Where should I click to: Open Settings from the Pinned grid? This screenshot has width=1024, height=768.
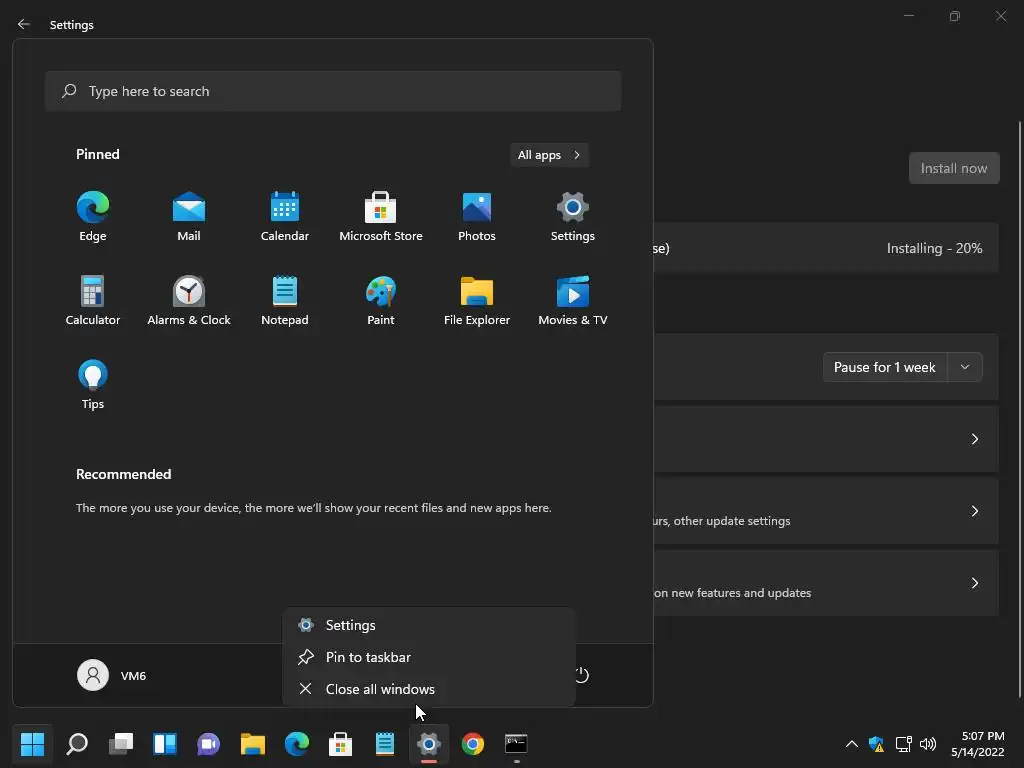coord(573,217)
